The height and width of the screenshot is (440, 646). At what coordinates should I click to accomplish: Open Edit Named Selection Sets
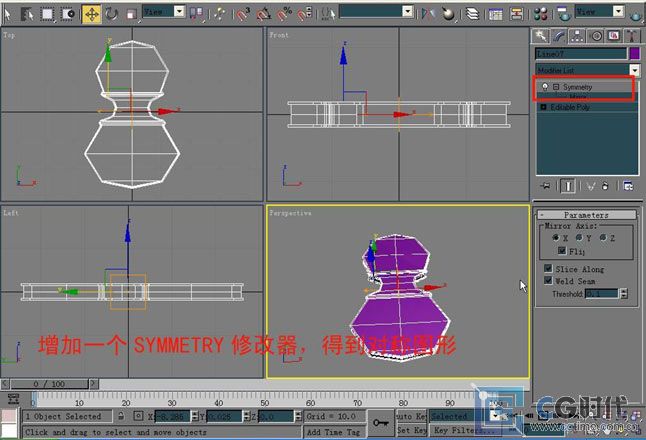(x=328, y=14)
